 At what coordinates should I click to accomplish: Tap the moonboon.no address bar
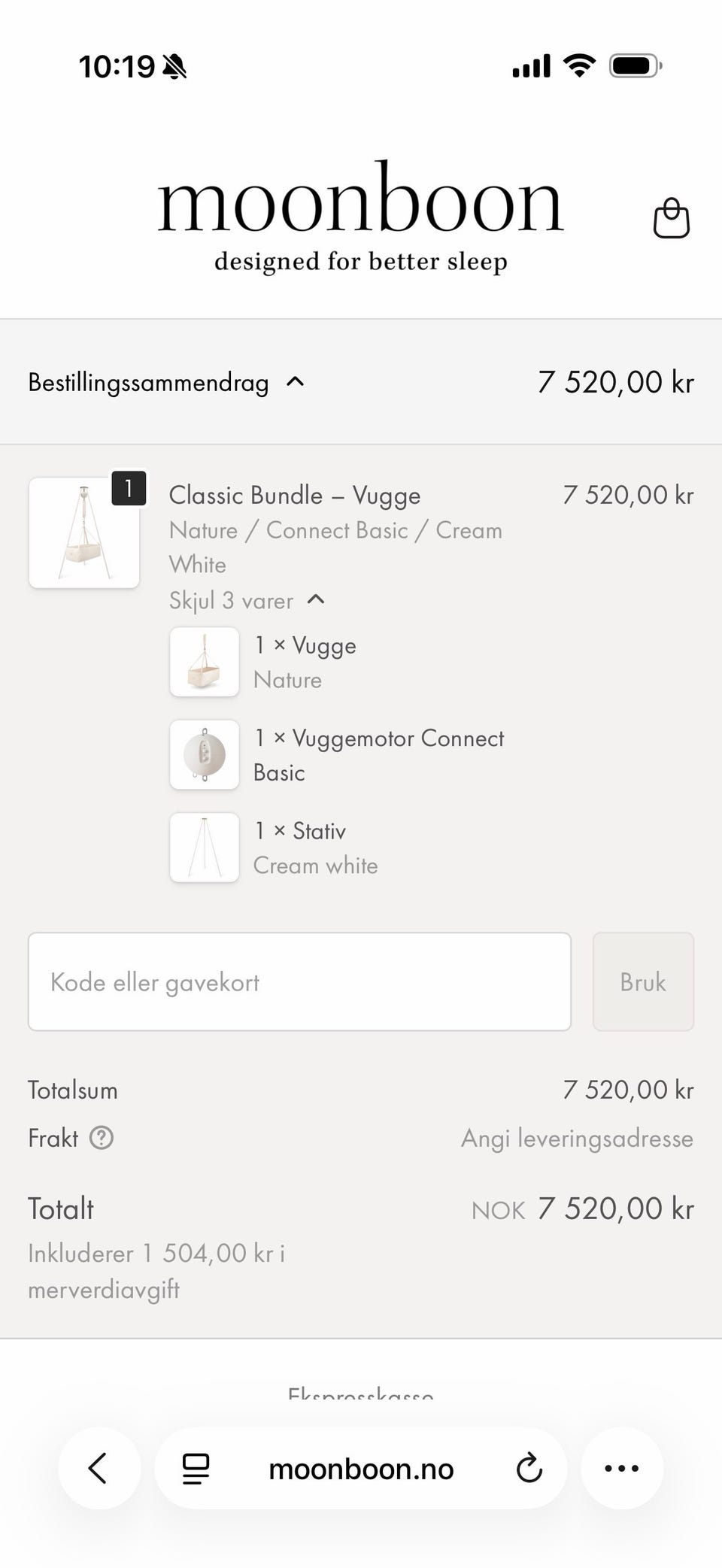click(361, 1468)
